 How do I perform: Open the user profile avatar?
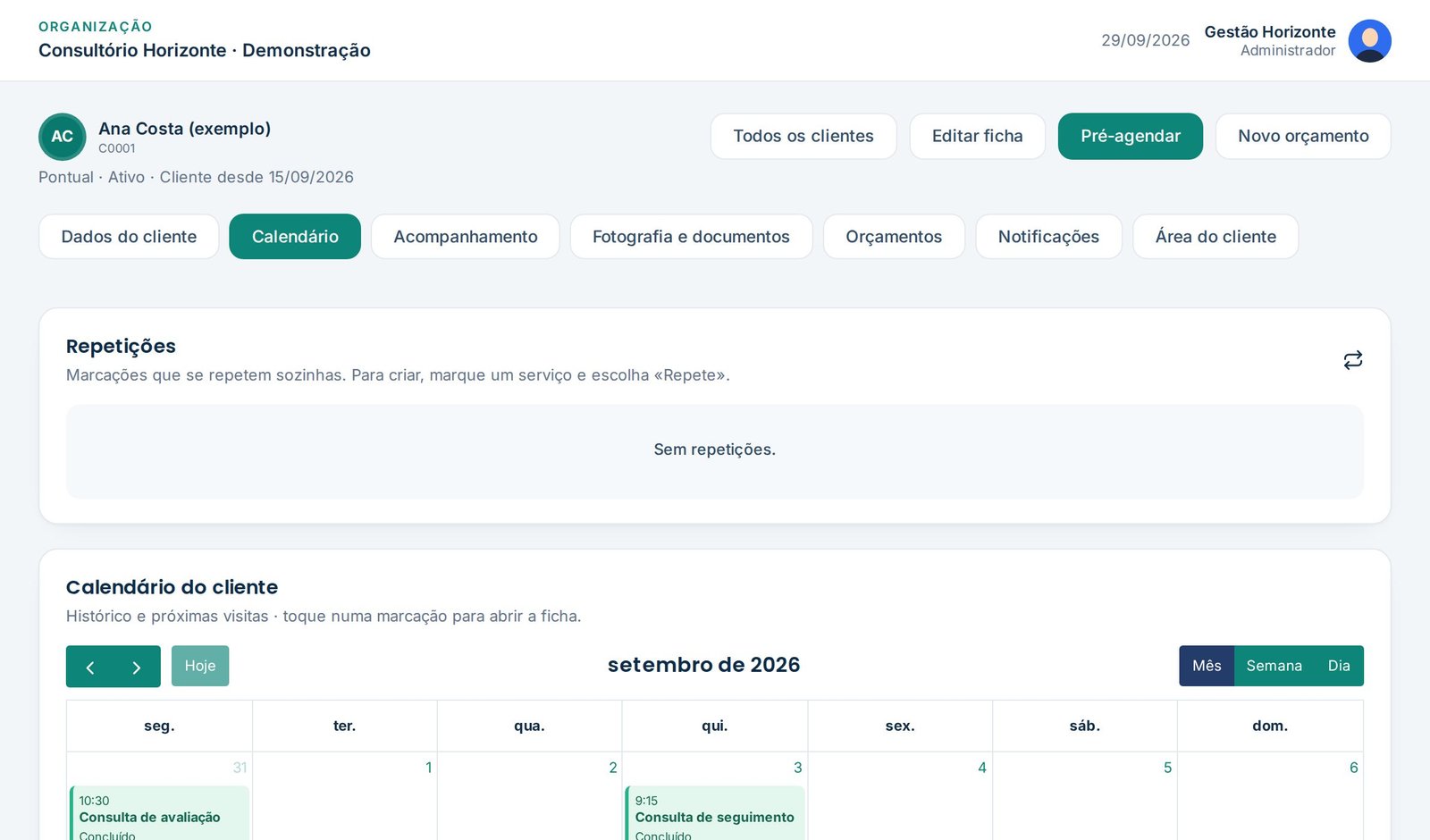pos(1369,41)
